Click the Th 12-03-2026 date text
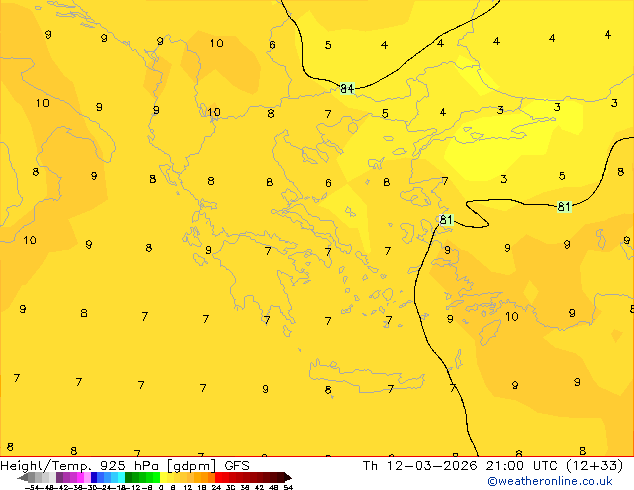 (420, 466)
